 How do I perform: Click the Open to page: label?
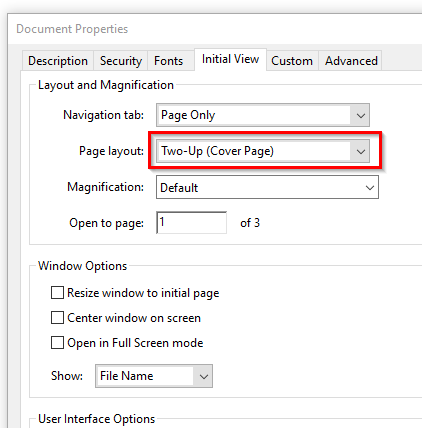tap(106, 223)
